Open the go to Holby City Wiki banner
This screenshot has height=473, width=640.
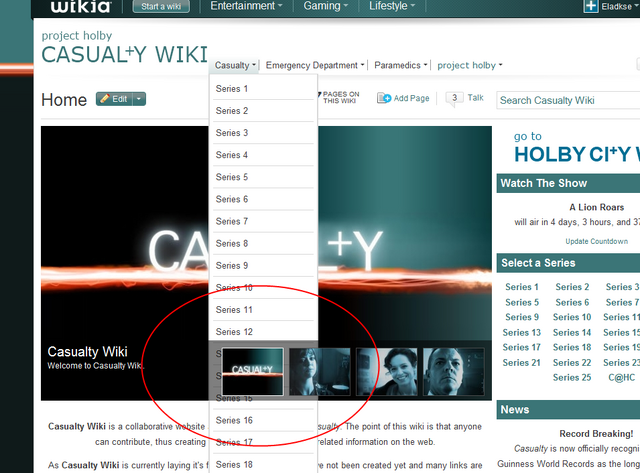coord(576,148)
